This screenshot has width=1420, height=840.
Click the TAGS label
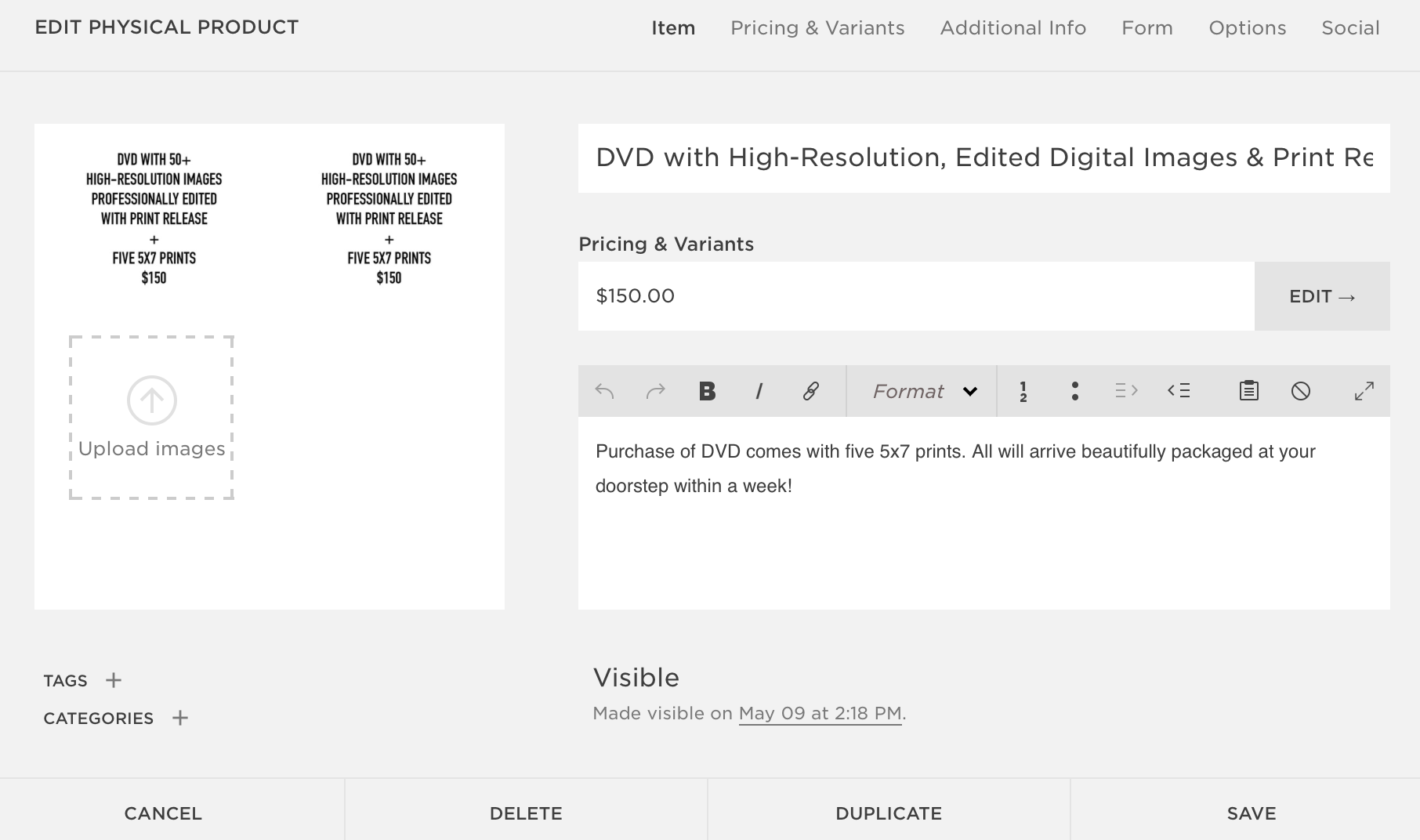[65, 680]
